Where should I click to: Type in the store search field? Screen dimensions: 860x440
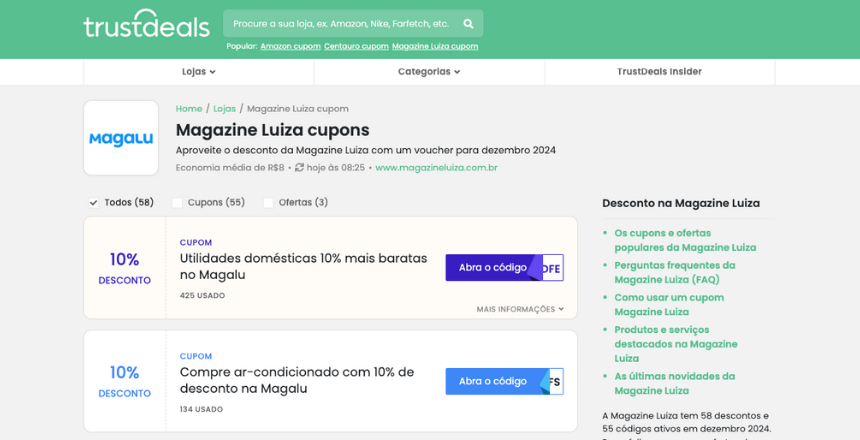340,23
